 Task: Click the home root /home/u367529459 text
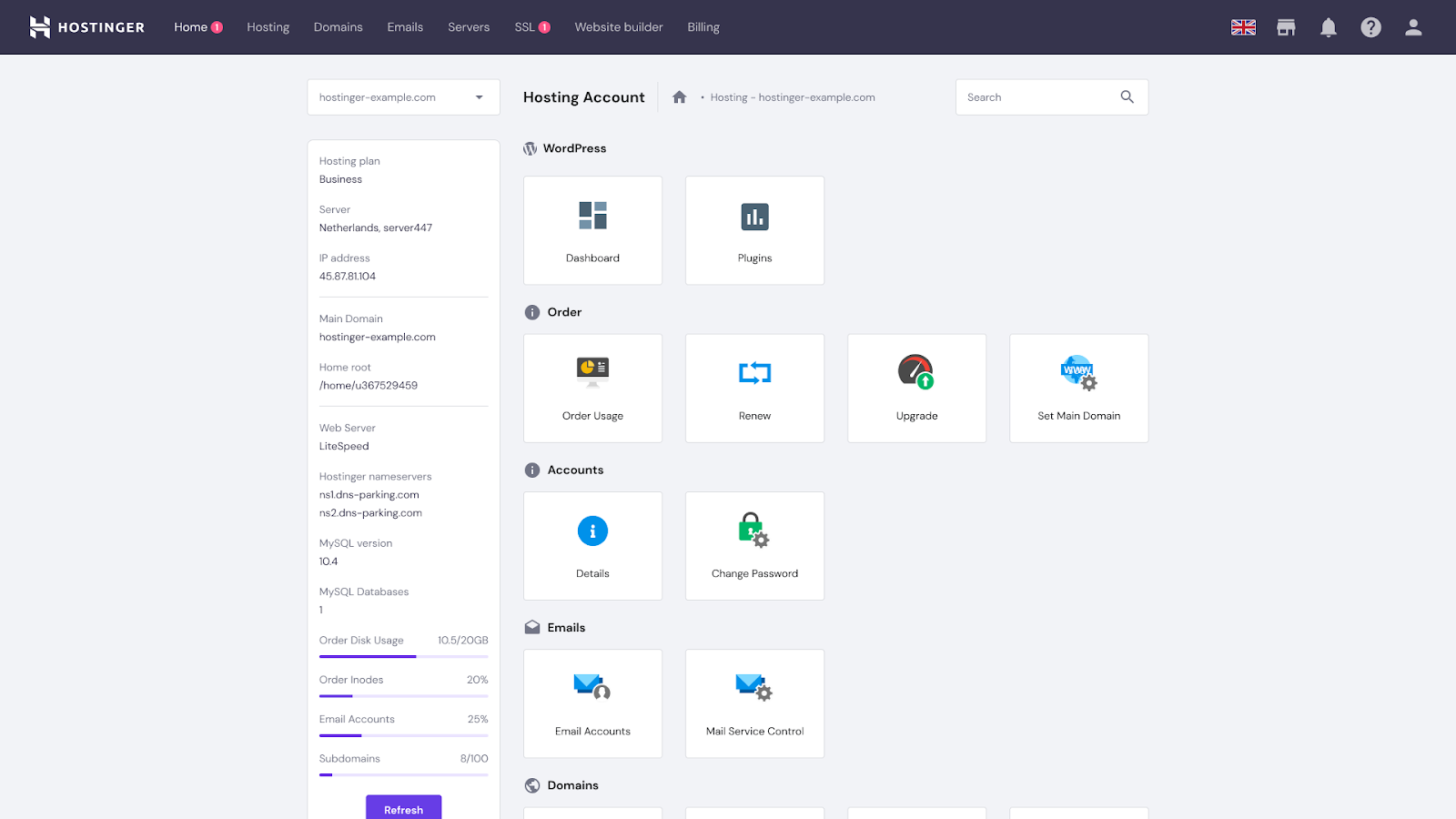(x=368, y=386)
